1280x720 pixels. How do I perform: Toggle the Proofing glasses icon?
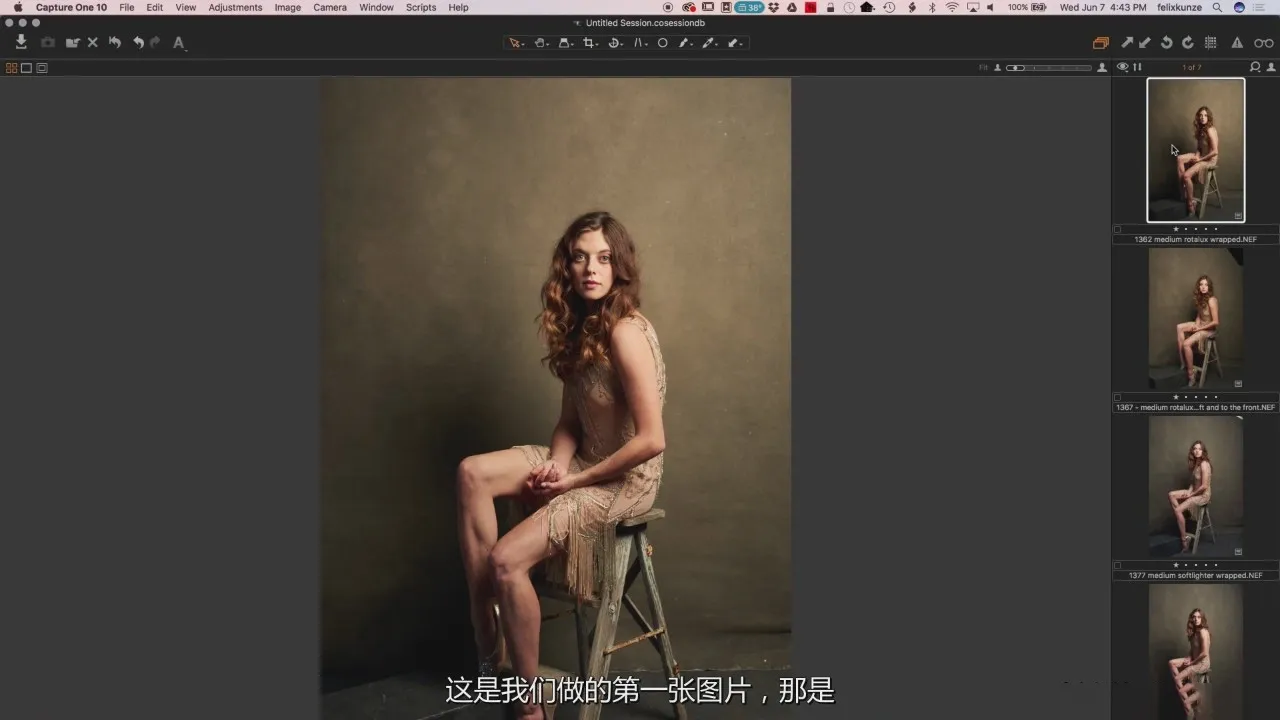(1264, 43)
